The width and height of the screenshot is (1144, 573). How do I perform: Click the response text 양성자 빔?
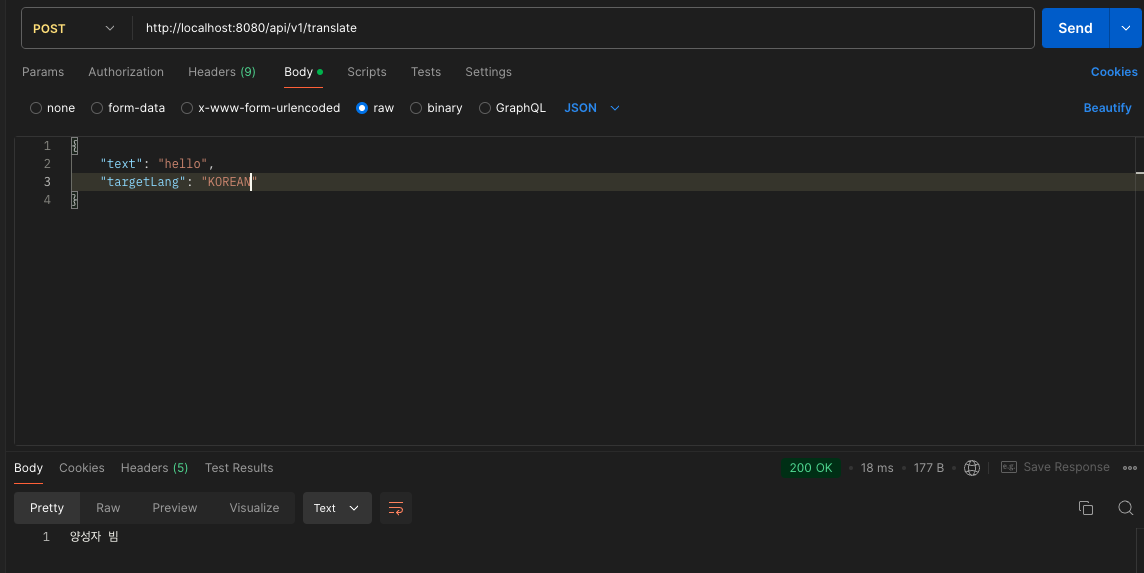(94, 537)
